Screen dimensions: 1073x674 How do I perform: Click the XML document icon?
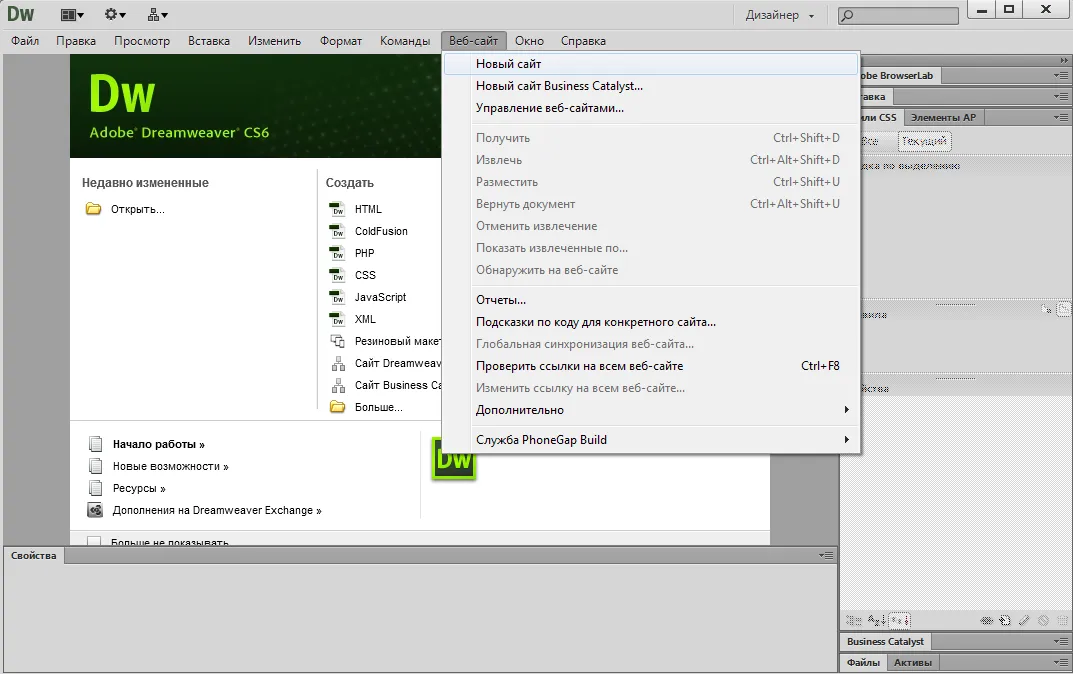(x=337, y=318)
